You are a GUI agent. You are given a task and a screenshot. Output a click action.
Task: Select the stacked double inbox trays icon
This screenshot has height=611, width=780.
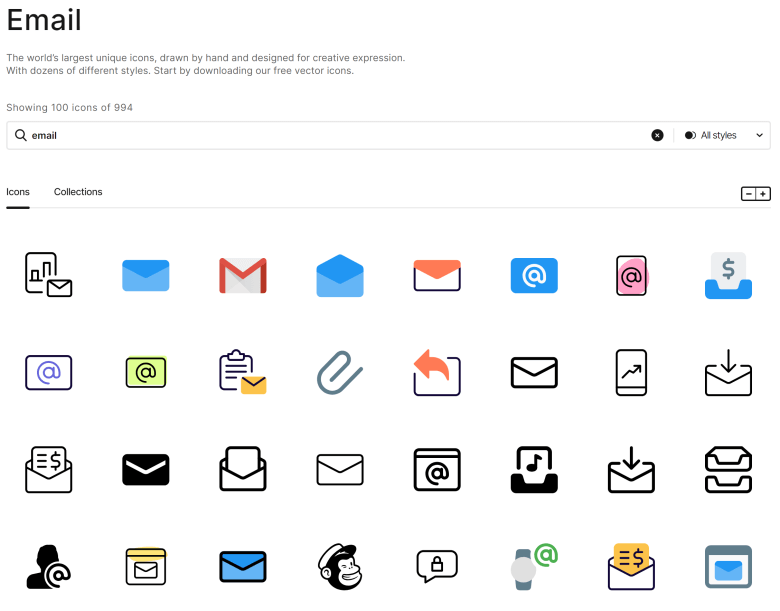tap(728, 469)
